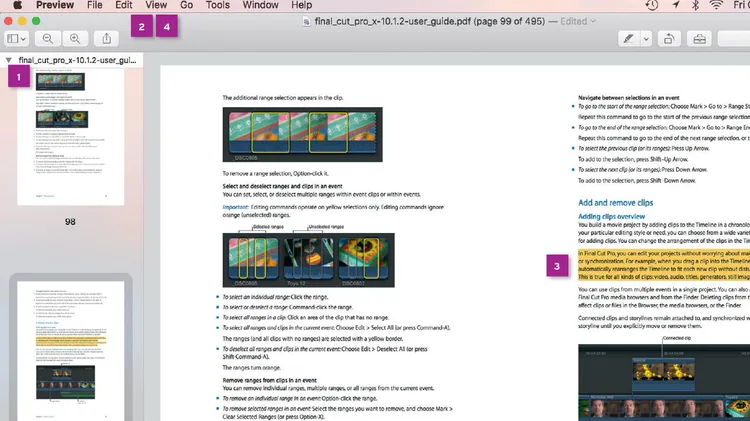The height and width of the screenshot is (421, 750).
Task: Click the 'Important:' blue label
Action: coord(235,207)
